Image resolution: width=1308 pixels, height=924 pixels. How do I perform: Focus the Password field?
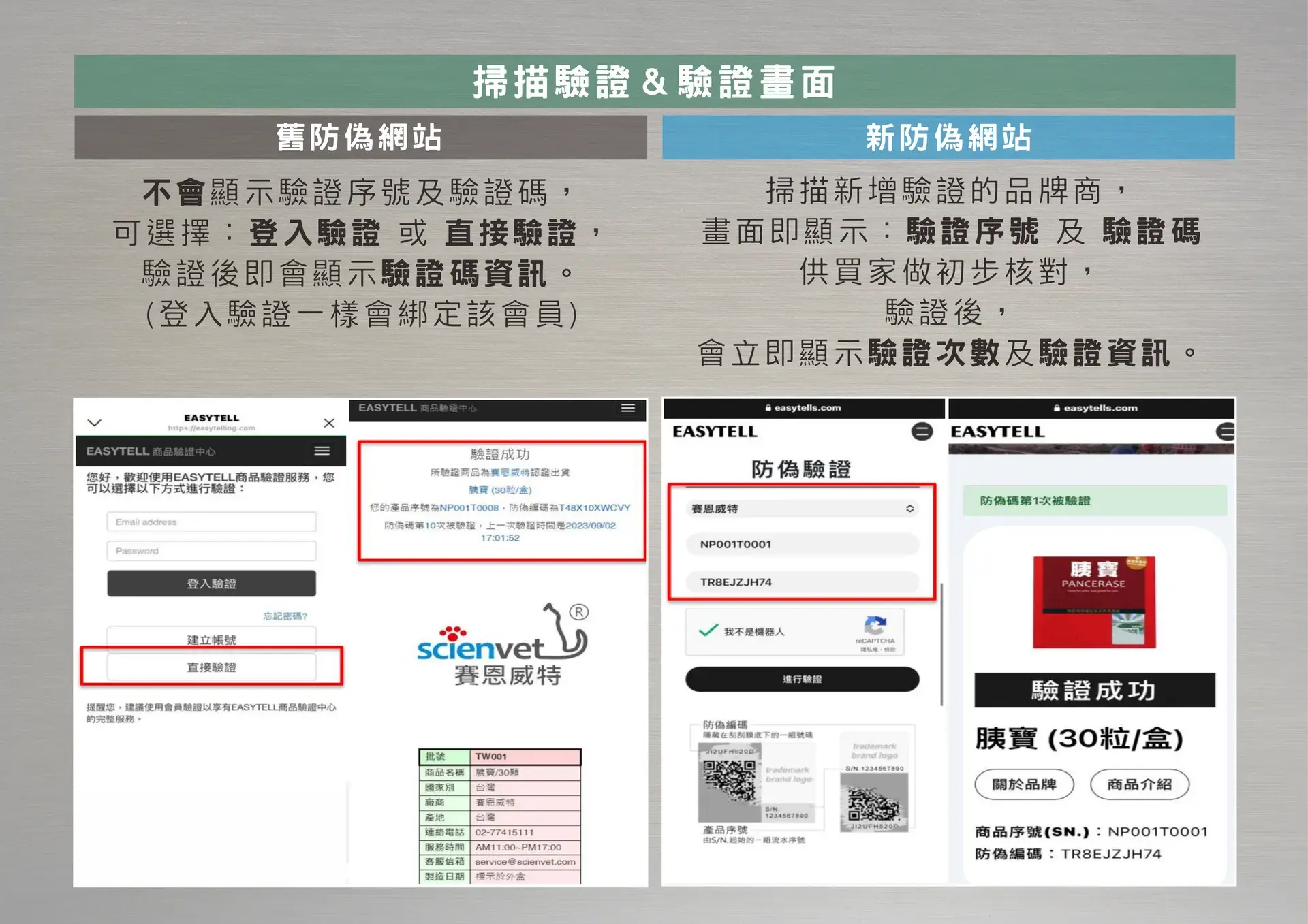click(x=211, y=551)
